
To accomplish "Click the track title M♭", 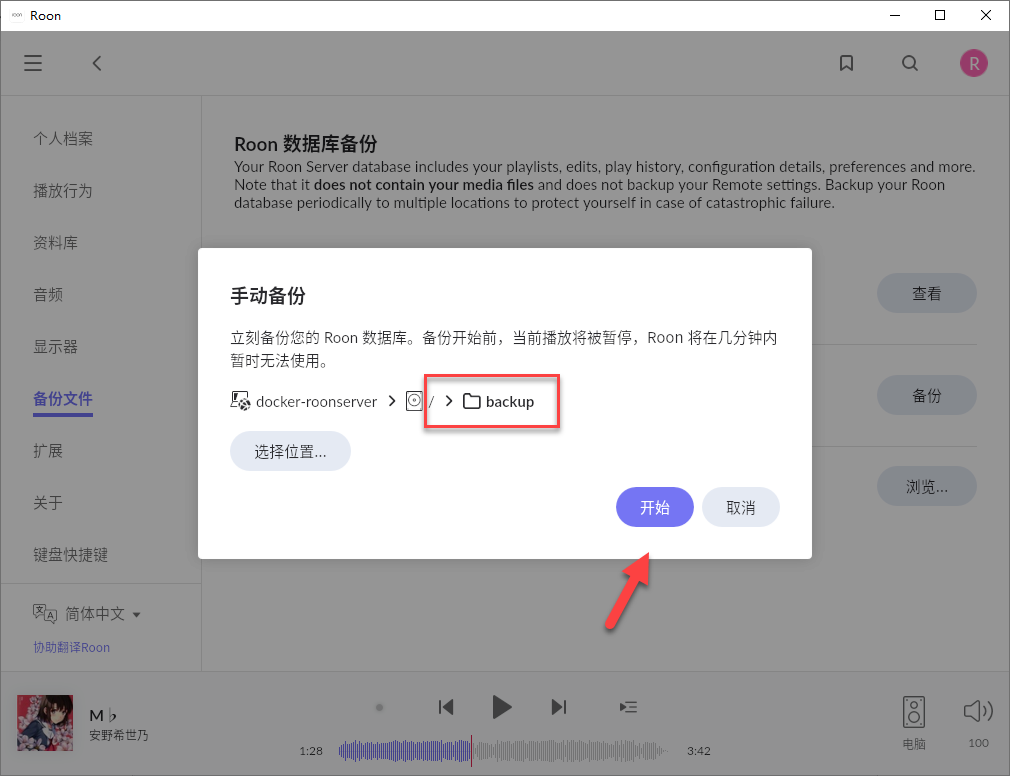I will 103,715.
